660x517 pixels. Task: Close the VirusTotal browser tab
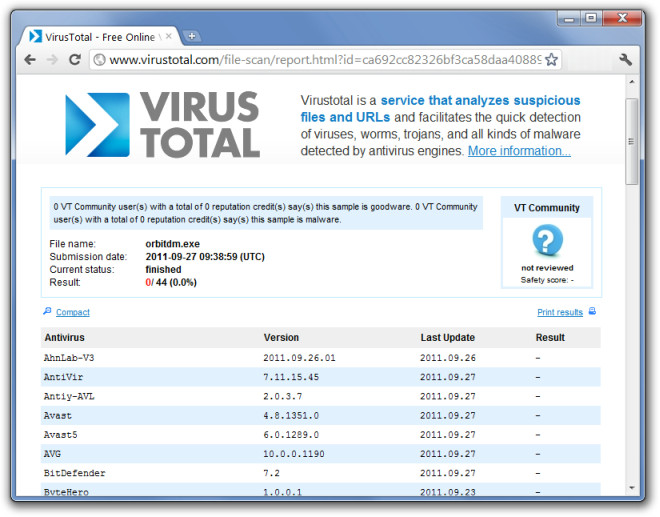167,36
